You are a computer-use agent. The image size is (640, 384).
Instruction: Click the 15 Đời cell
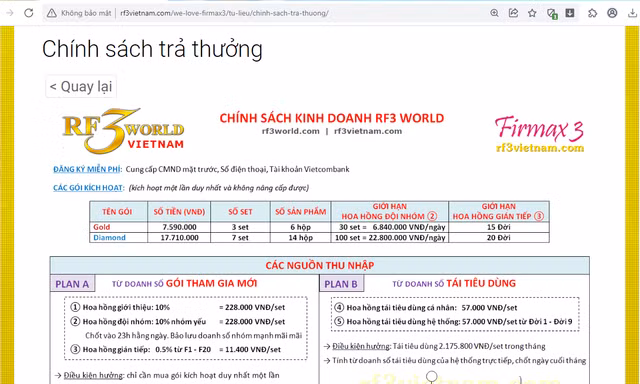pyautogui.click(x=499, y=227)
